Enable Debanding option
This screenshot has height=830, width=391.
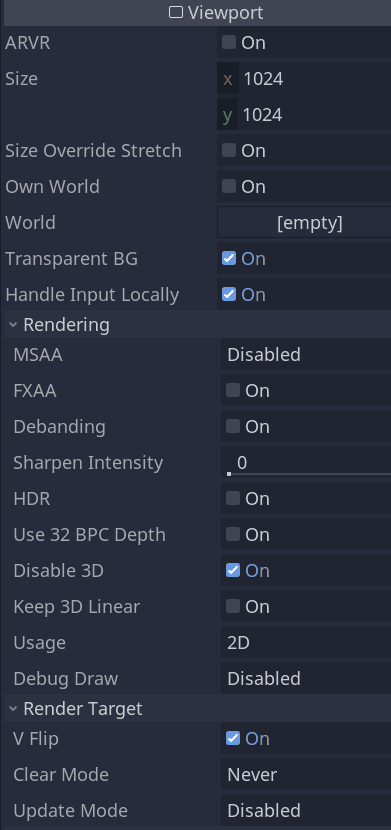pyautogui.click(x=233, y=427)
